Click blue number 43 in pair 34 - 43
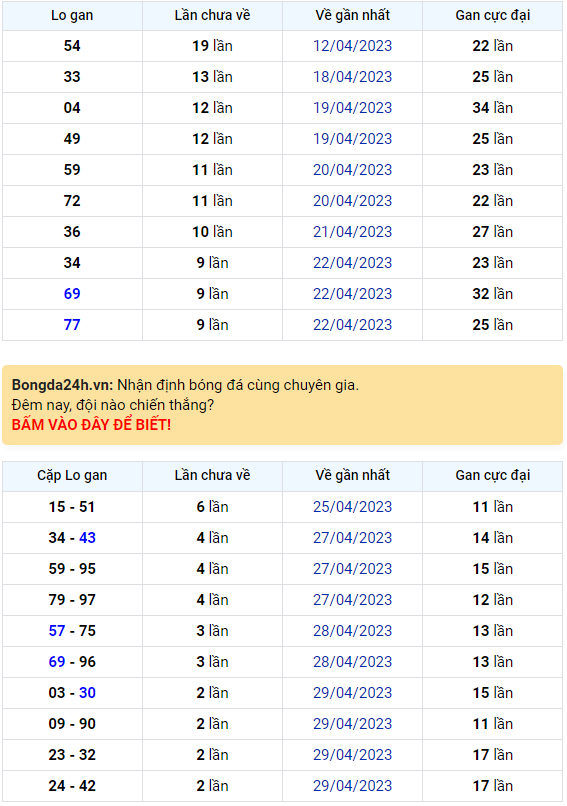Viewport: 567px width, 806px height. pos(87,538)
